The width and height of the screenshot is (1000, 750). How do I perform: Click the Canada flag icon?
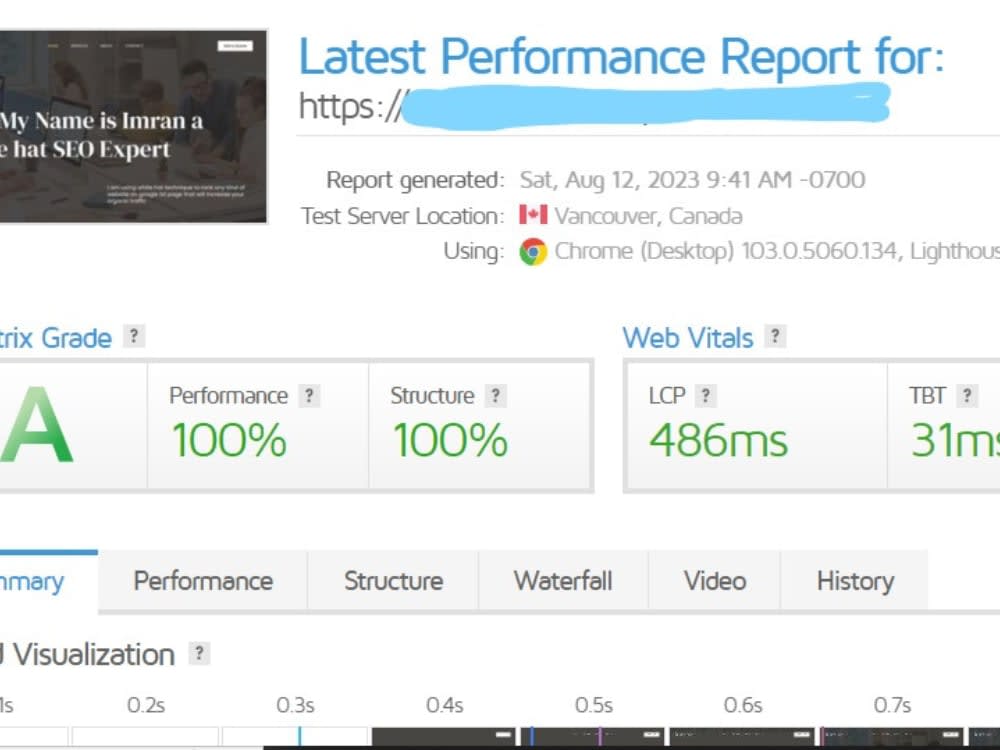click(533, 214)
